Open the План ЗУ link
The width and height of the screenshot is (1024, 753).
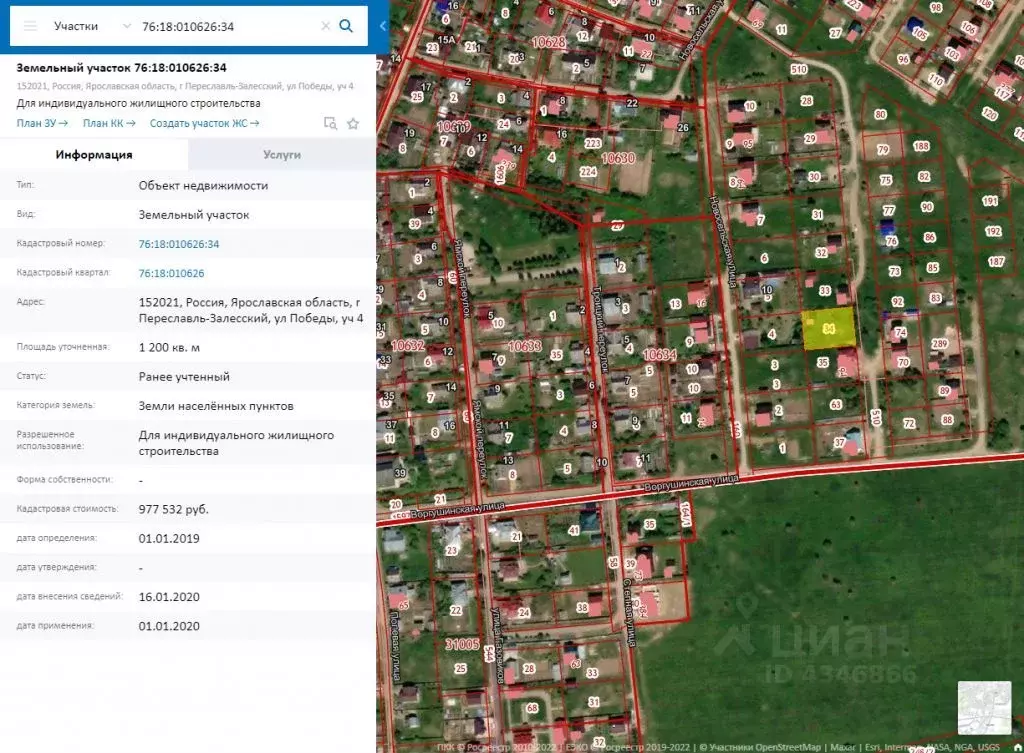coord(42,123)
